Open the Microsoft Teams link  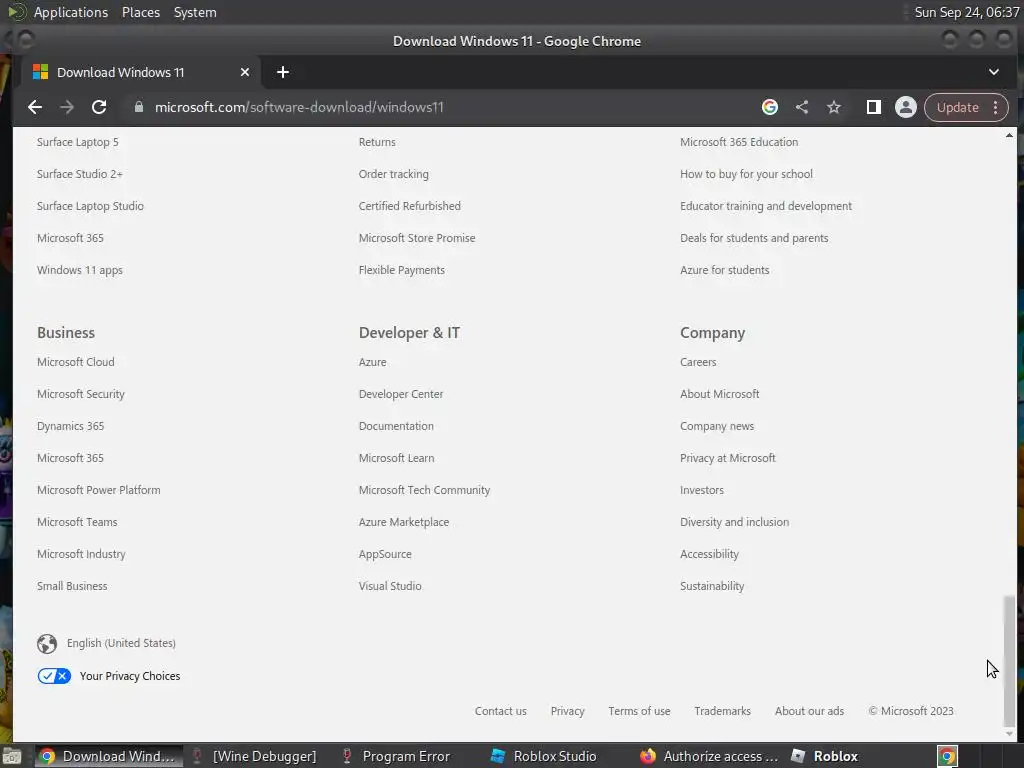point(77,522)
